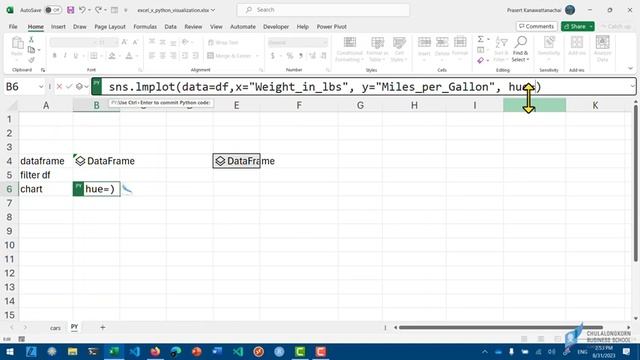Click inside the Python formula bar
The image size is (640, 360).
(365, 87)
